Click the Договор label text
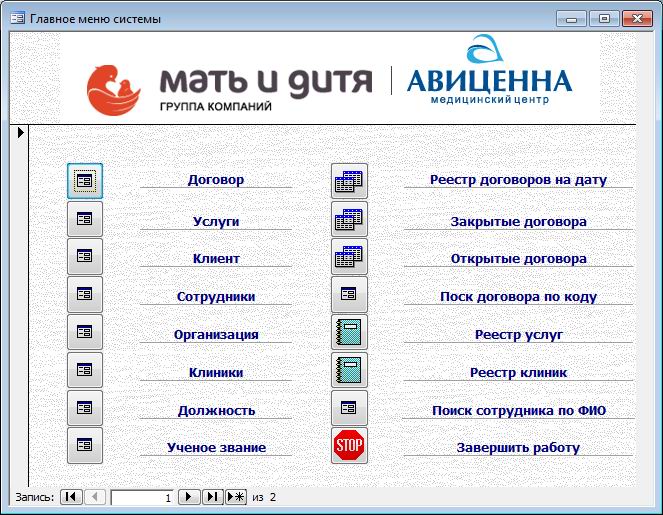The image size is (663, 515). click(216, 180)
